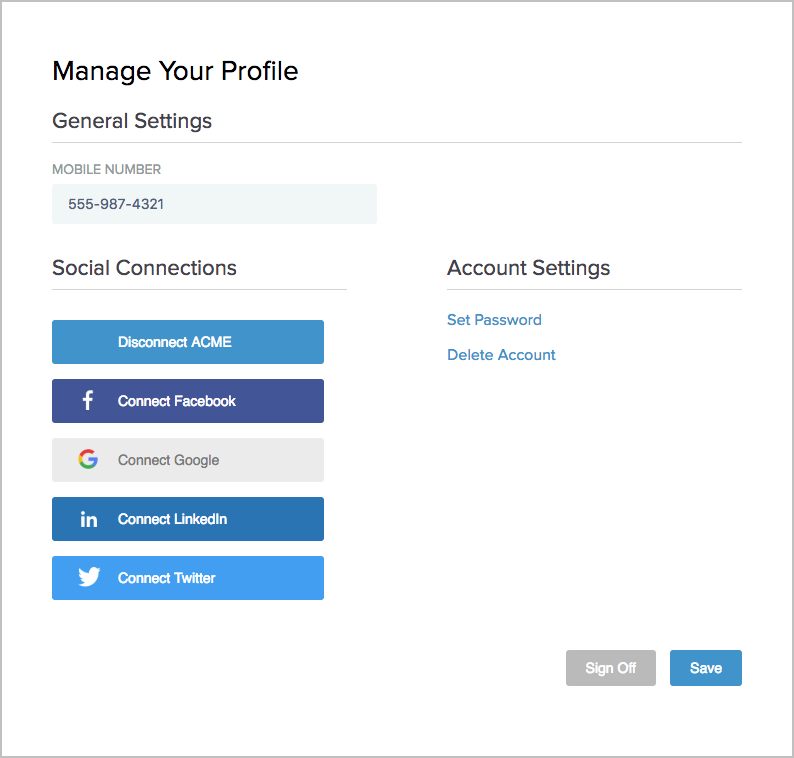Click the Account Settings heading
The image size is (794, 758).
pos(528,268)
